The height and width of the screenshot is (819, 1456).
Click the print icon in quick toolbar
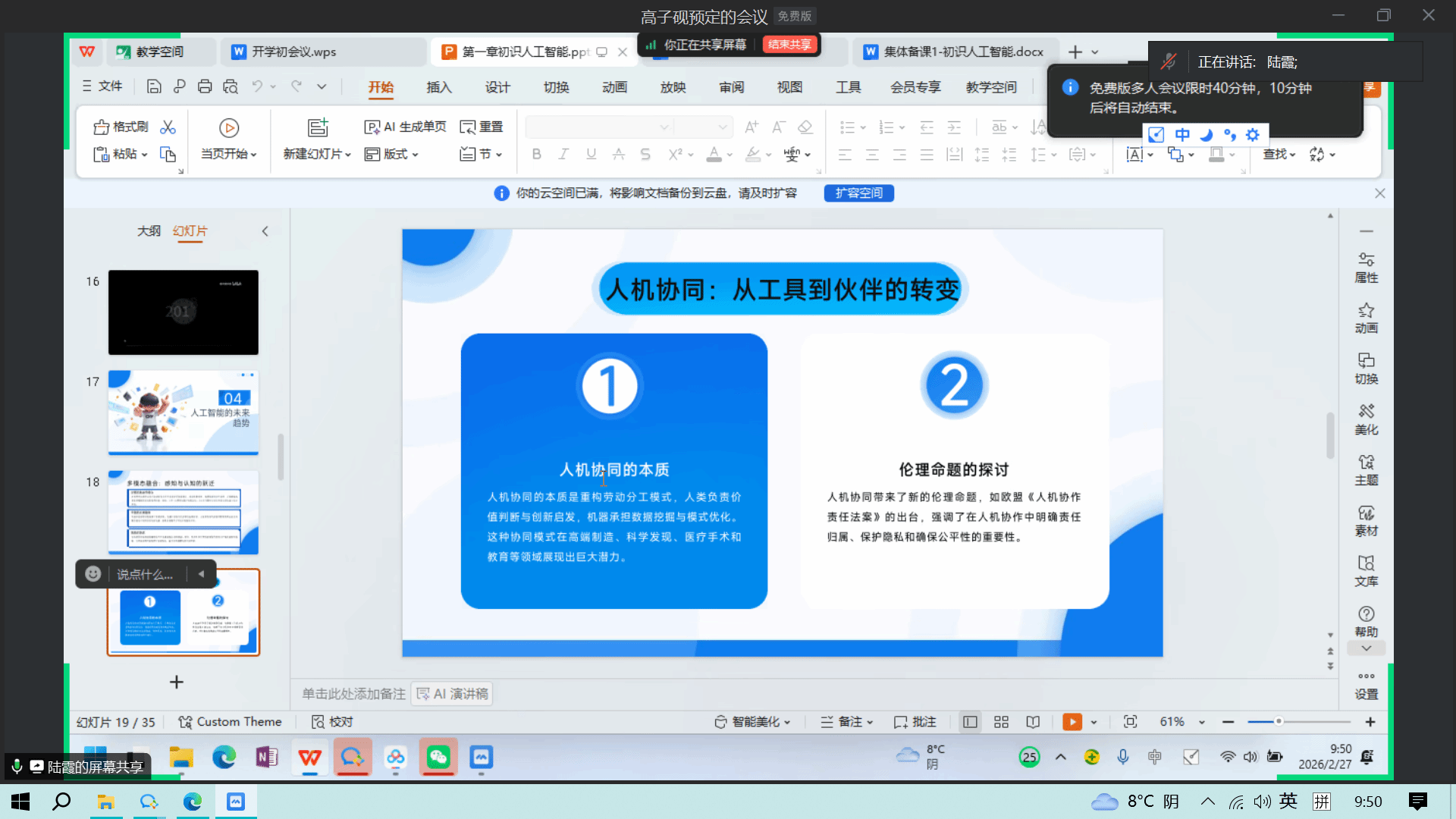click(x=205, y=86)
